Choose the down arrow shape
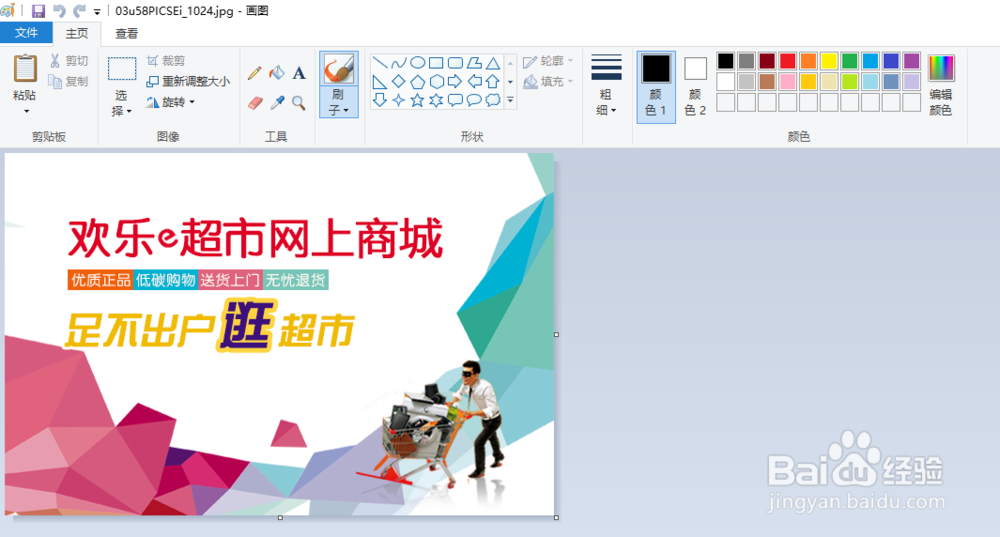Screen dimensions: 1000x537 [379, 100]
